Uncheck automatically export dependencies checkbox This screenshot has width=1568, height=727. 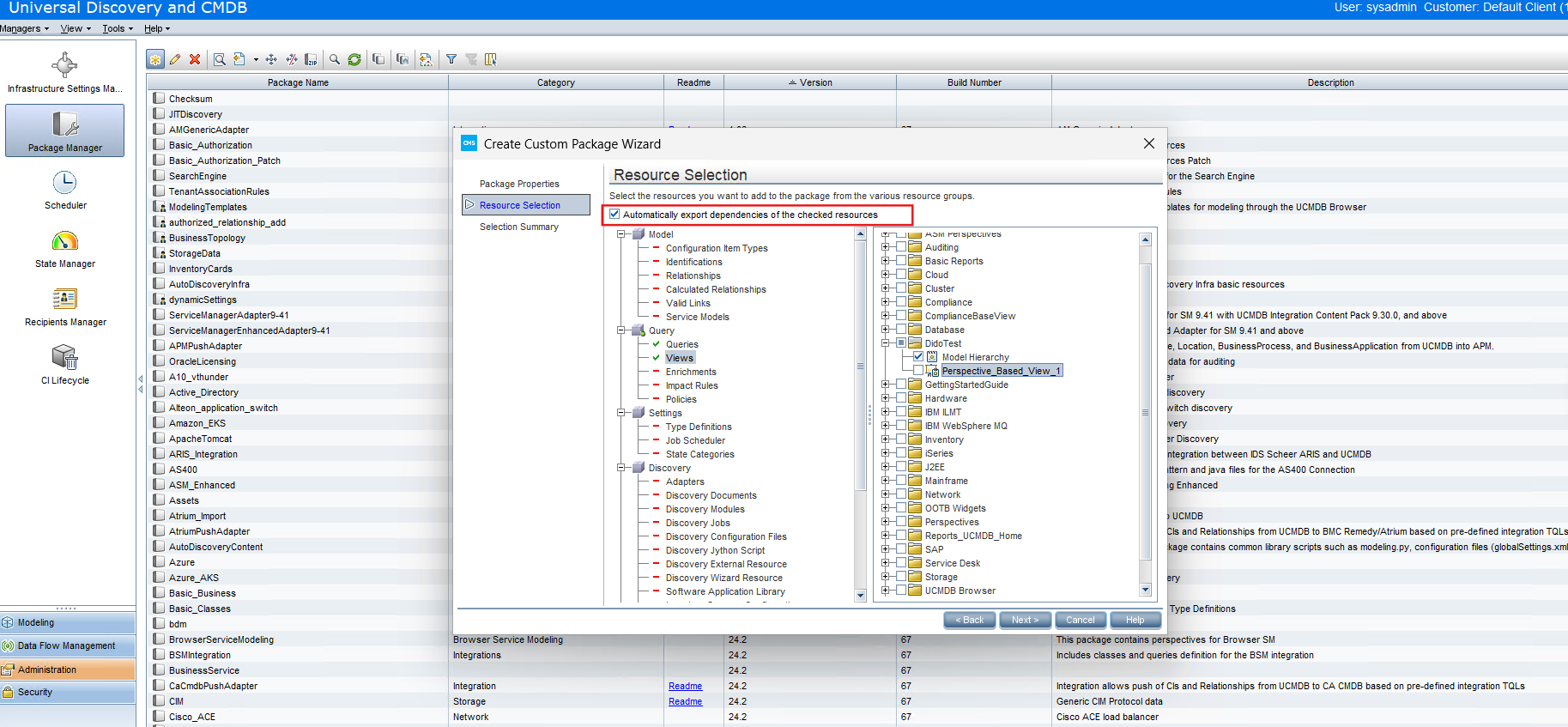pyautogui.click(x=614, y=215)
